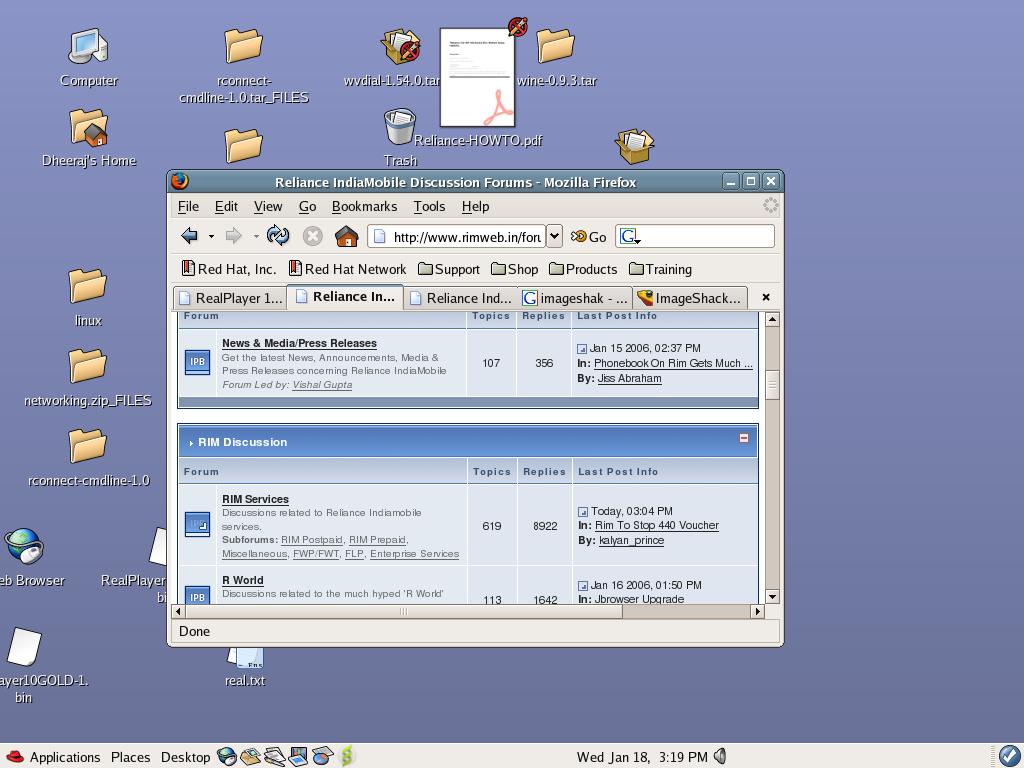This screenshot has height=768, width=1024.
Task: Expand the Training bookmarks folder
Action: pyautogui.click(x=660, y=269)
